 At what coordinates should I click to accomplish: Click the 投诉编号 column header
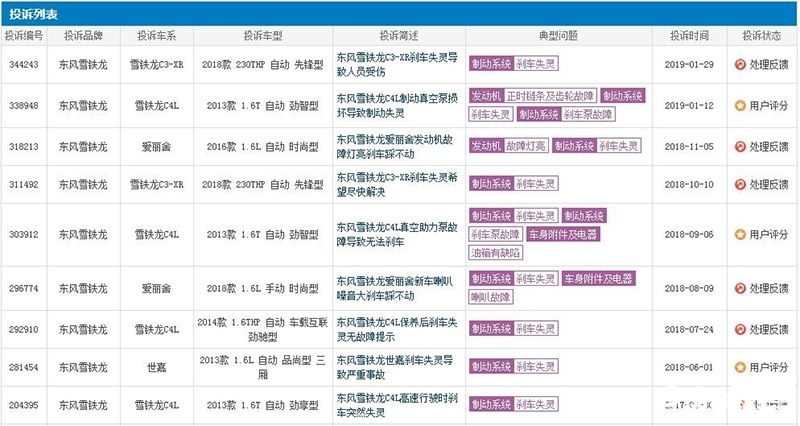[x=24, y=36]
